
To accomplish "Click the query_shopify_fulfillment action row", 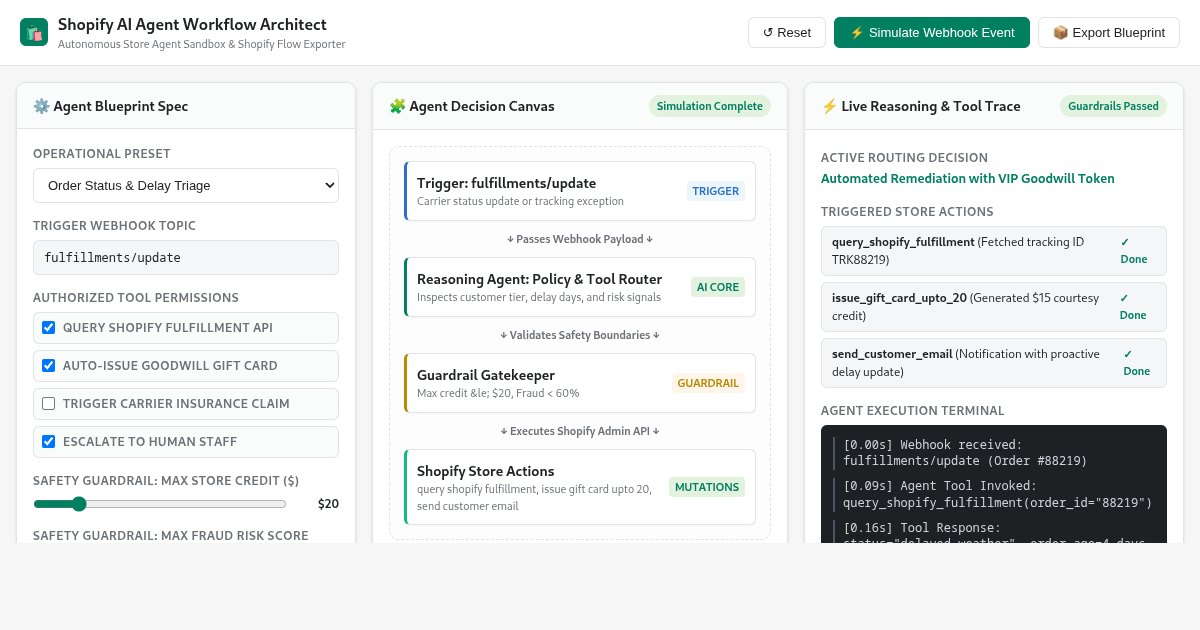I will 994,251.
